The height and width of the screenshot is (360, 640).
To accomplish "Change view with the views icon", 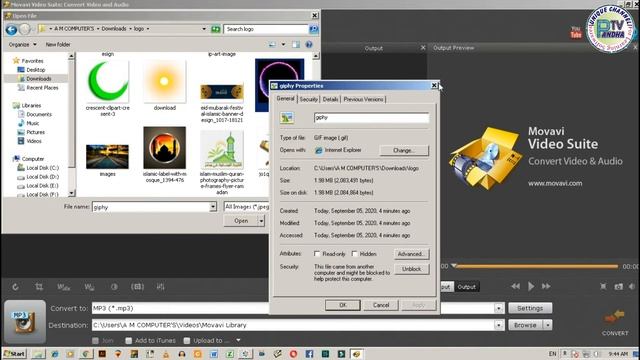I will (272, 44).
